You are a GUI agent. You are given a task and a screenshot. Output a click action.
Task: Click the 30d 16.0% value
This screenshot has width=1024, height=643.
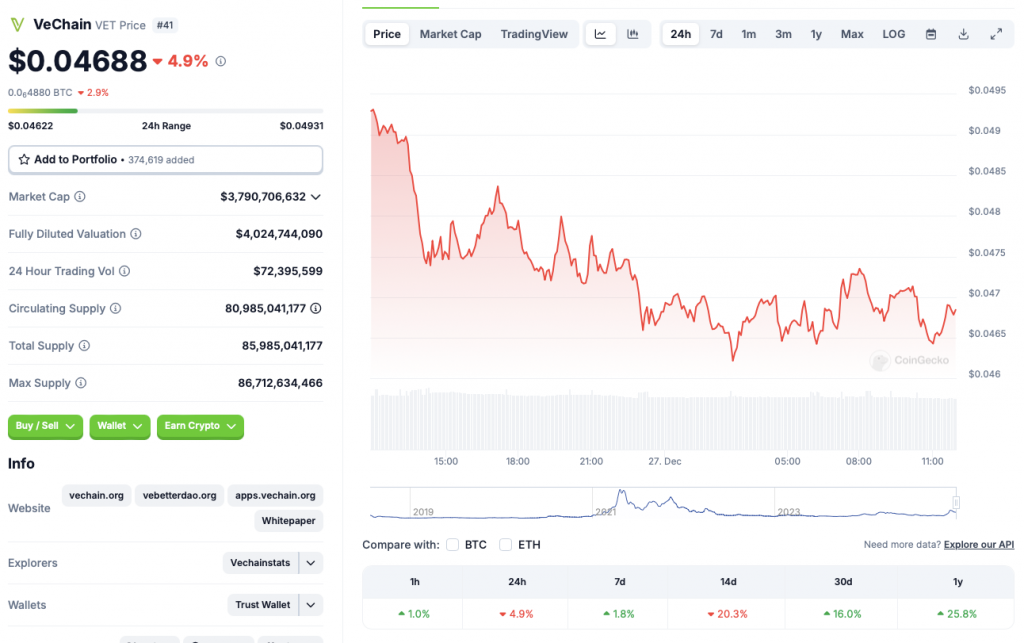click(x=842, y=614)
